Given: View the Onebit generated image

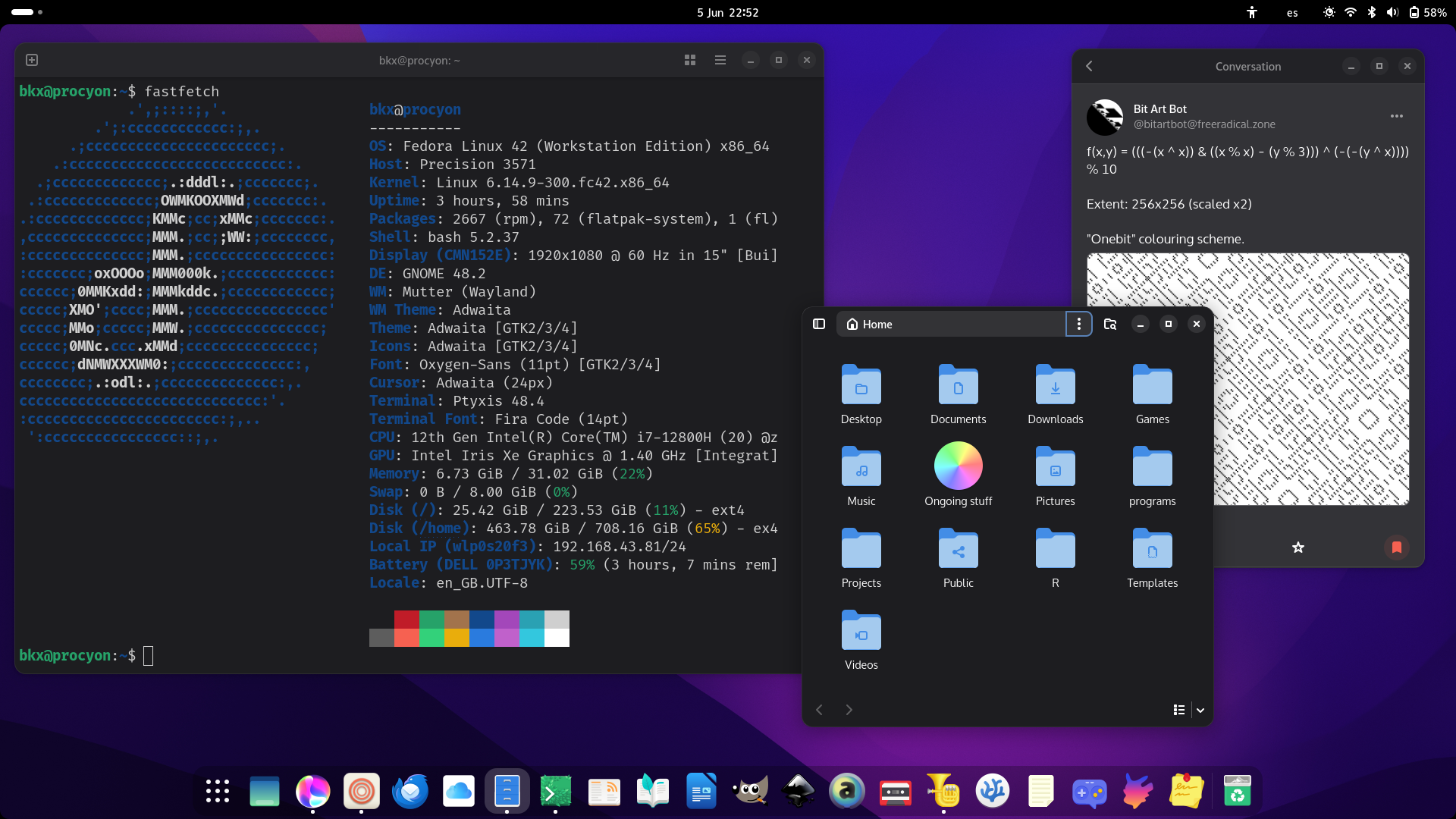Looking at the screenshot, I should point(1312,379).
